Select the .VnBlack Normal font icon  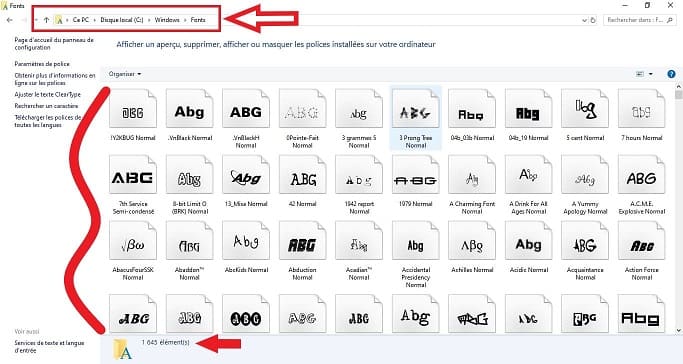click(189, 109)
